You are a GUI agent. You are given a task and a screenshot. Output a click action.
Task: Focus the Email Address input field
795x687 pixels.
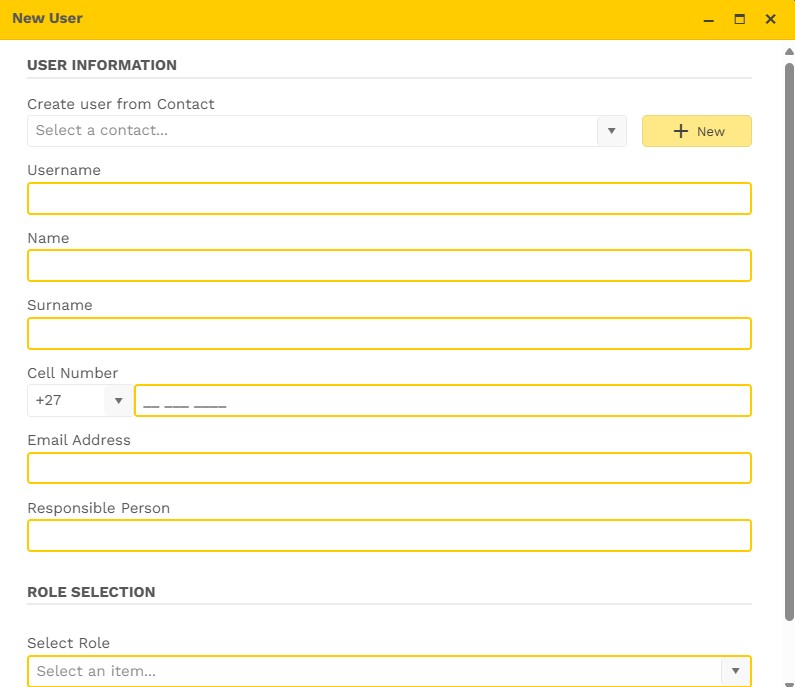click(x=389, y=468)
